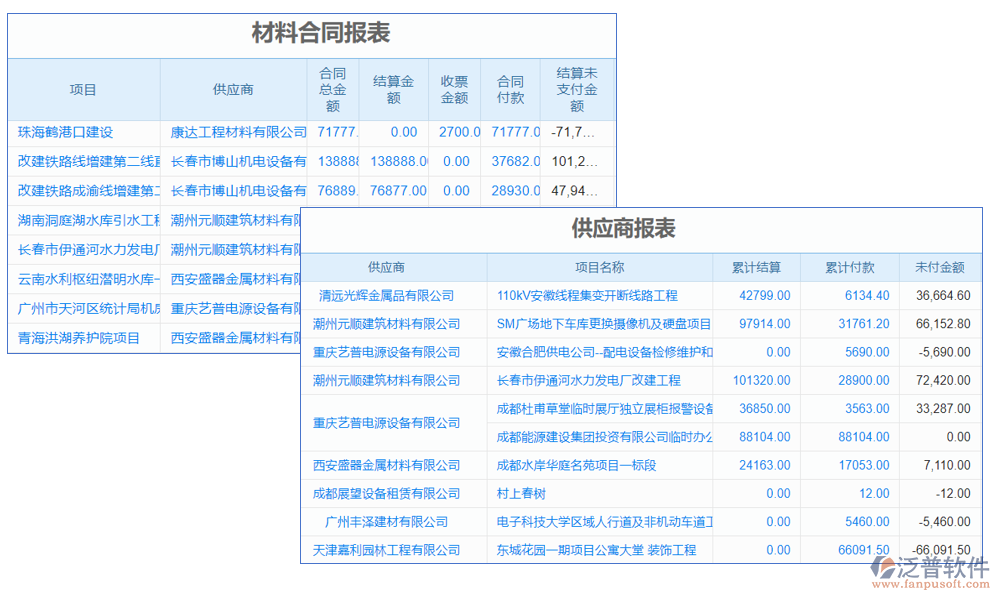Sort by the 合同总金额 column header
Screen dimensions: 1000x600
[x=334, y=89]
